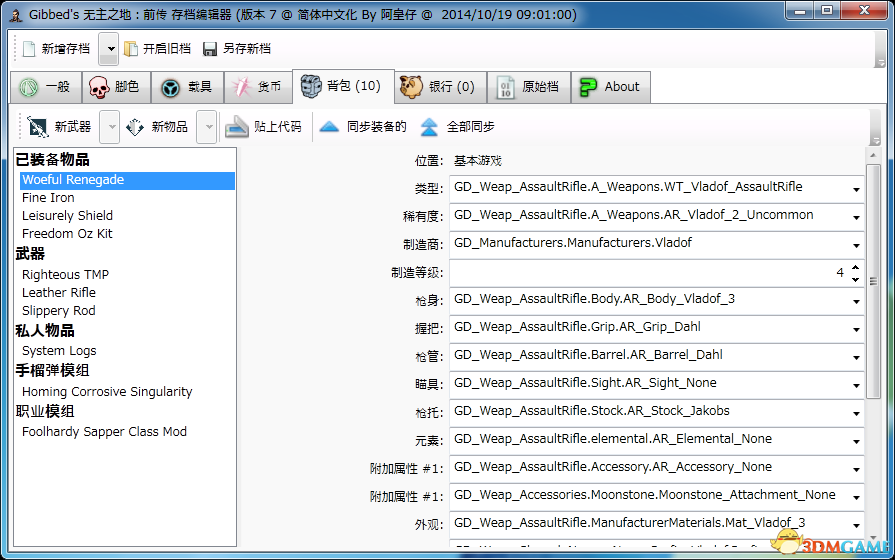
Task: Expand the 新武器 dropdown arrow
Action: (x=110, y=127)
